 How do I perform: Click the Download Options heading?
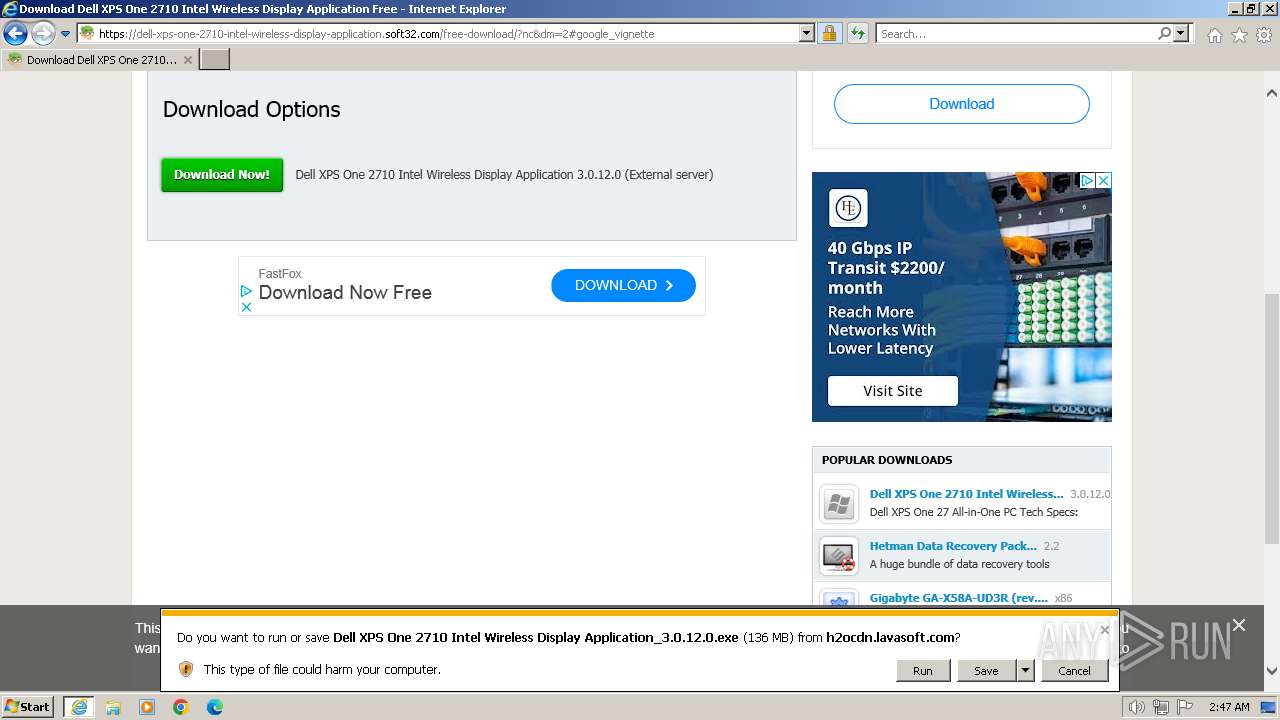252,110
